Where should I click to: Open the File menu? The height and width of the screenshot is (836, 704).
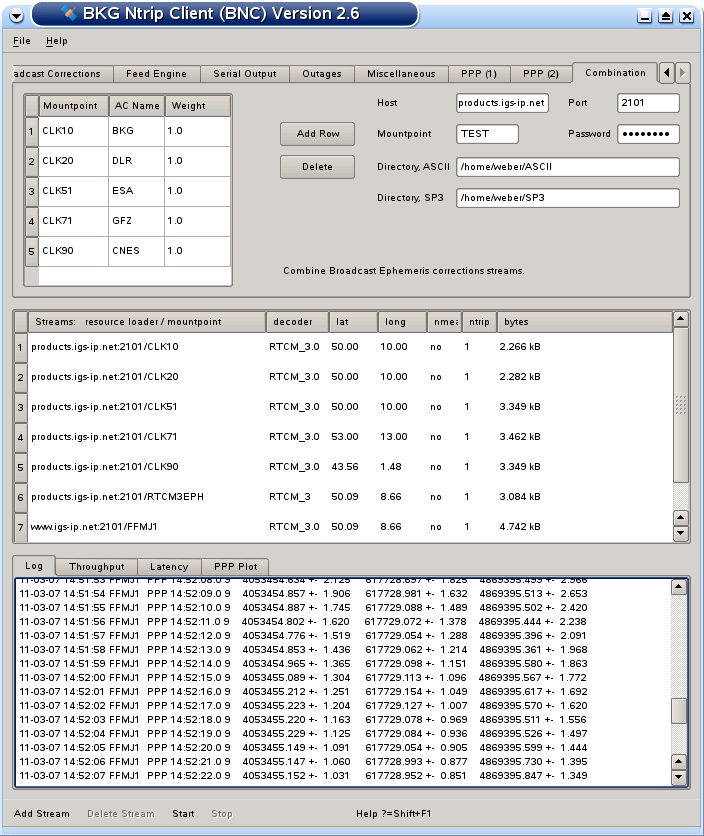(21, 41)
